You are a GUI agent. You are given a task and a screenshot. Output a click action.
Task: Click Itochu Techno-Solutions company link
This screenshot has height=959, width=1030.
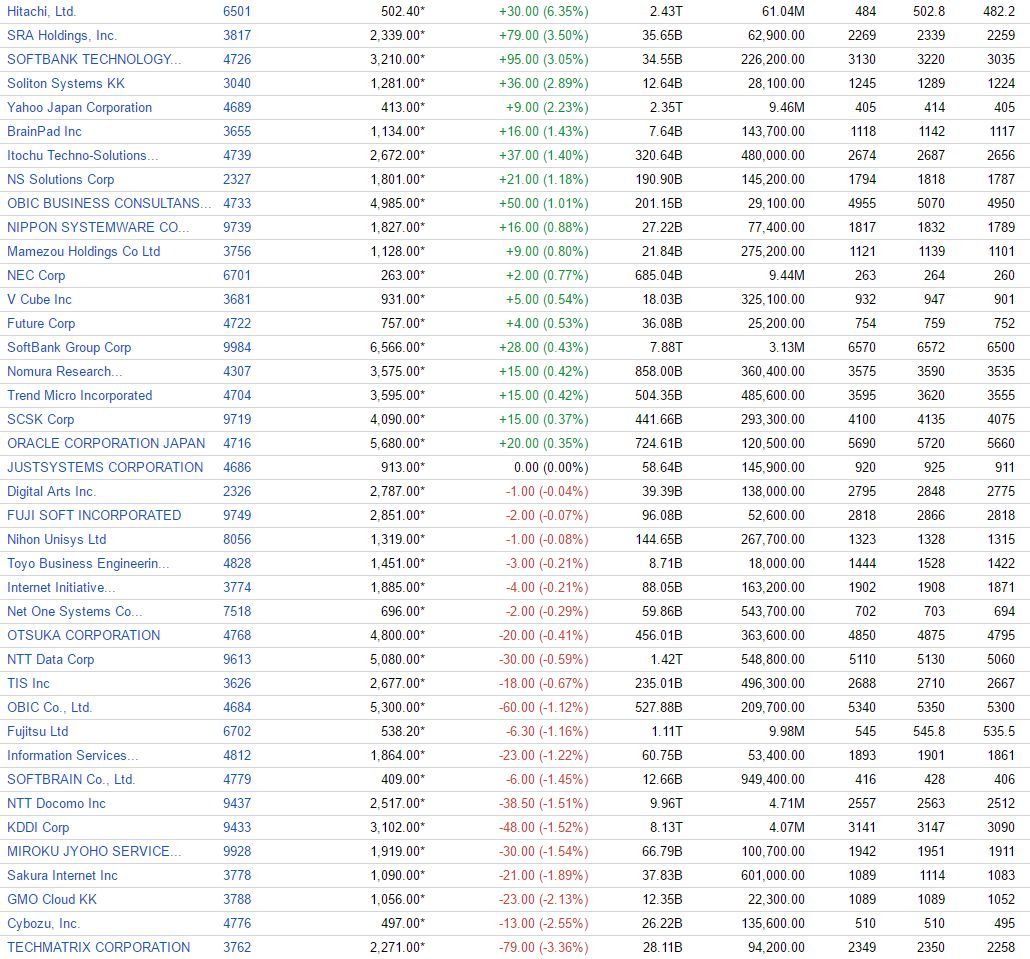tap(83, 155)
